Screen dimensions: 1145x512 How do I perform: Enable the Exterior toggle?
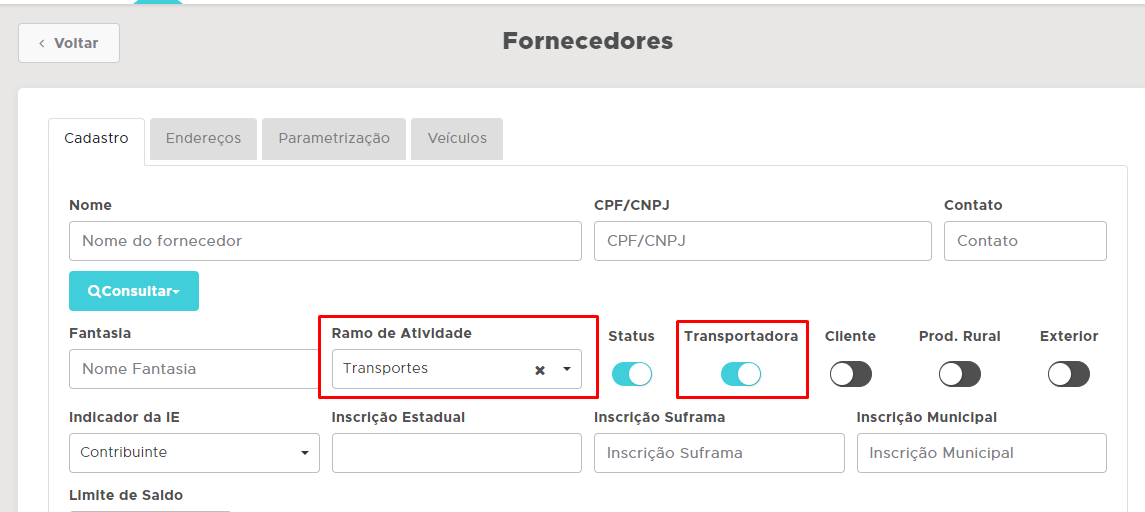(x=1068, y=374)
